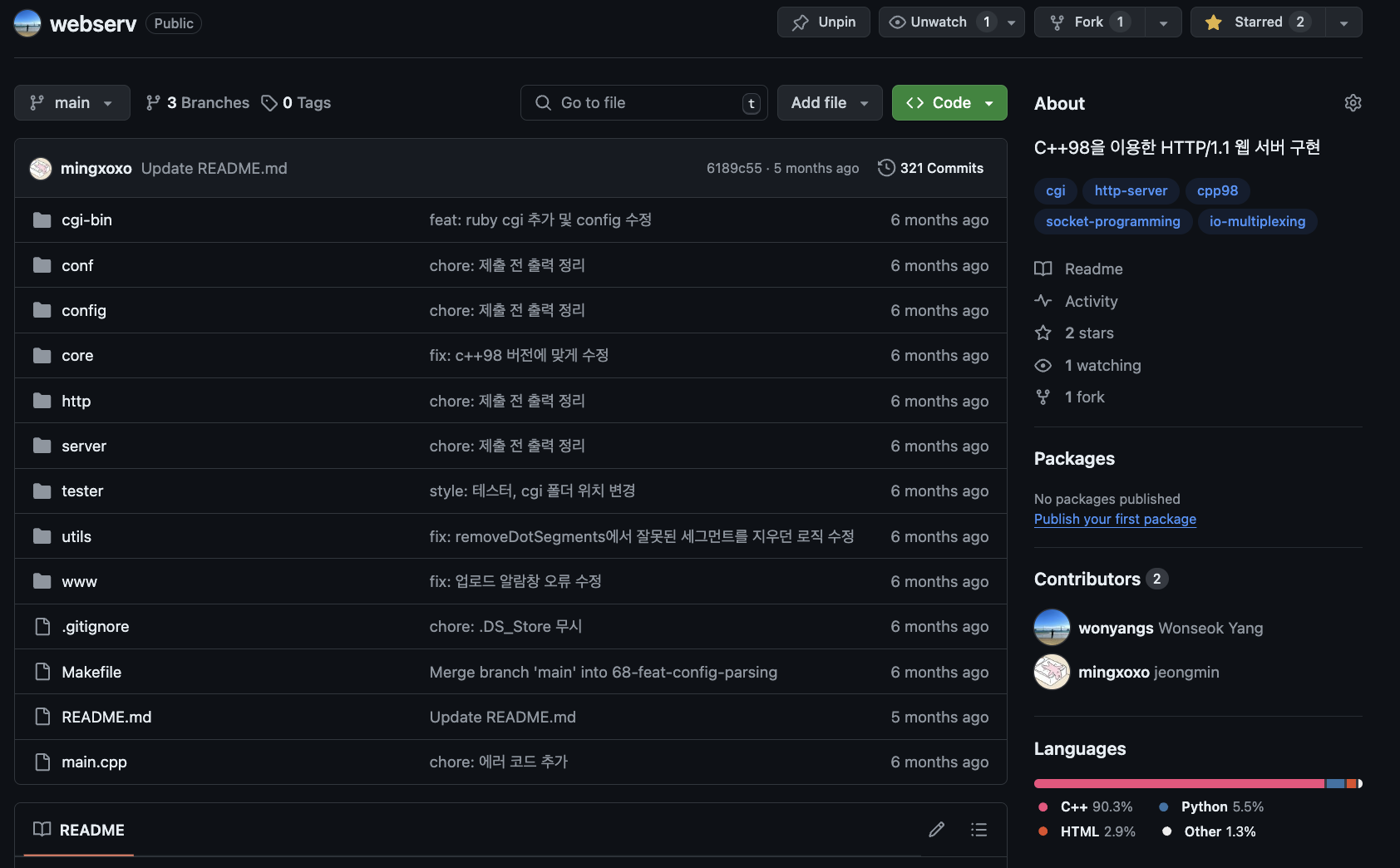Click the Readme book icon in sidebar

pyautogui.click(x=1043, y=269)
